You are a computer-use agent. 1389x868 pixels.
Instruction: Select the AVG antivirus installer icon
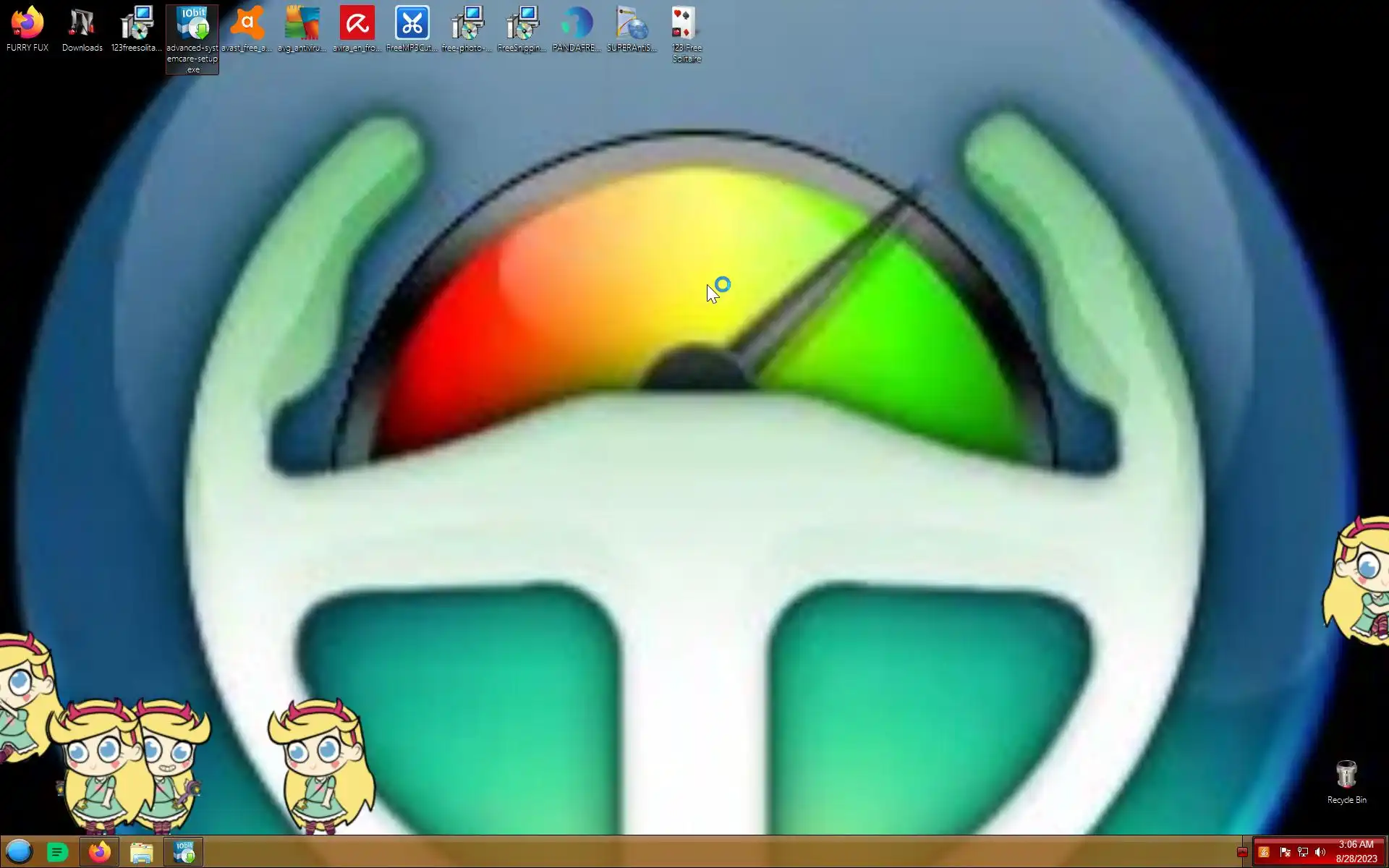[x=302, y=29]
